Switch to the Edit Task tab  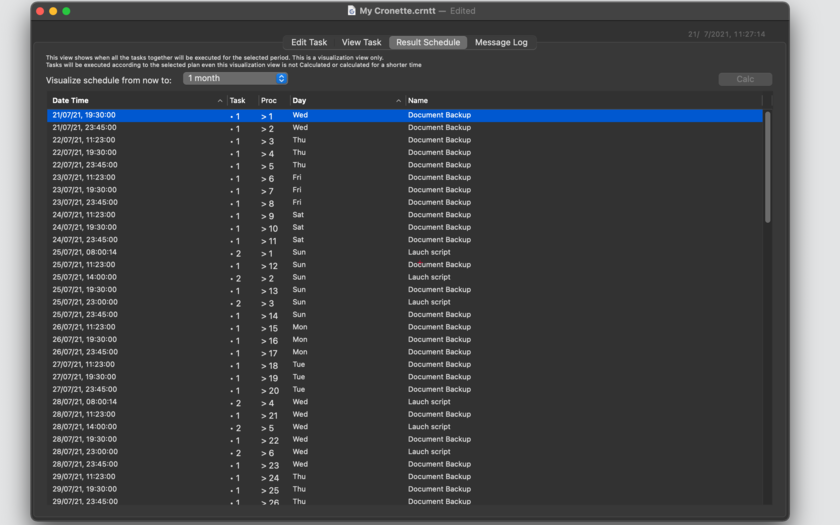[309, 42]
